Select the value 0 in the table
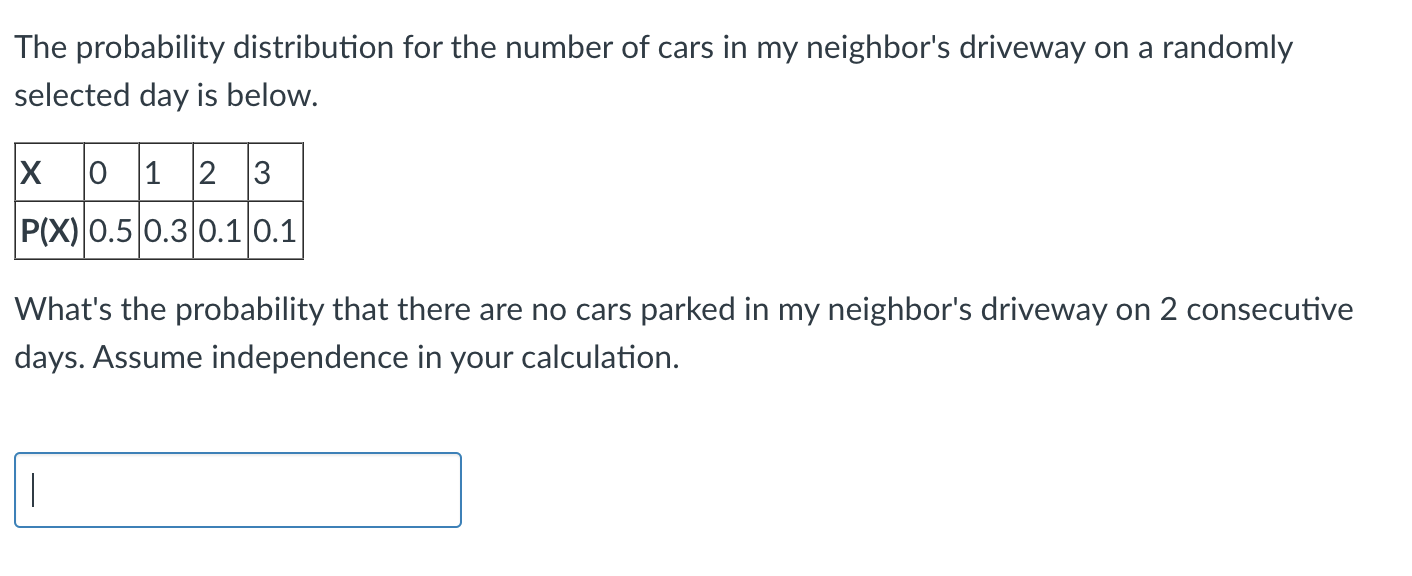 click(x=110, y=172)
